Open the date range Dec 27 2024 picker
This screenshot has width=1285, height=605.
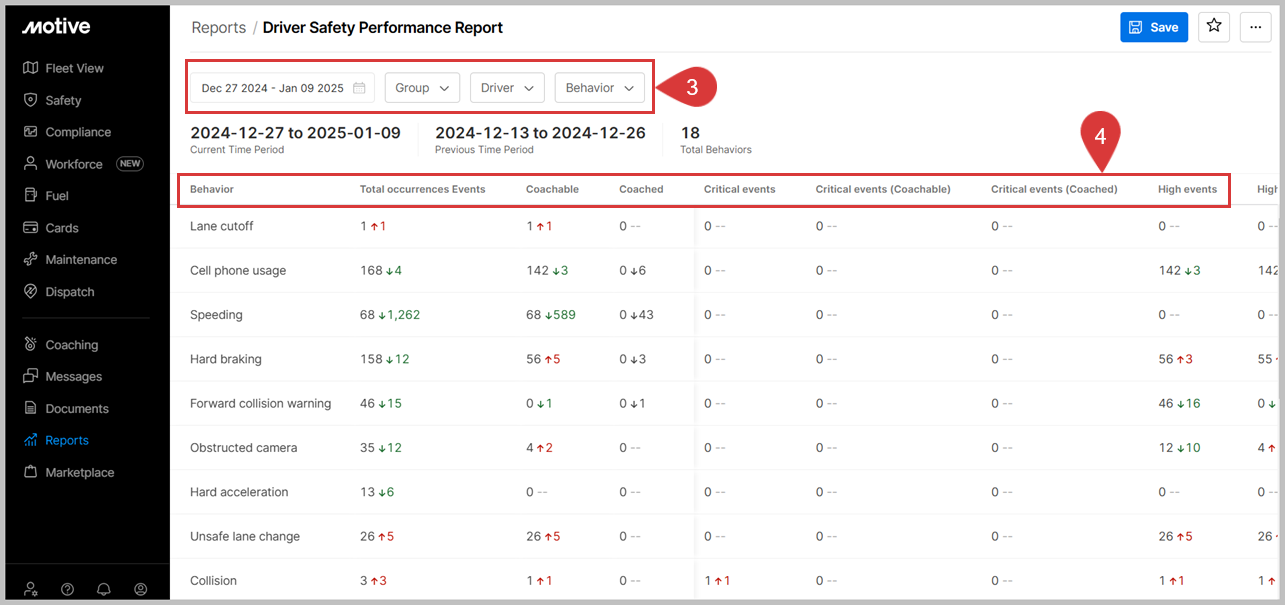pos(283,88)
